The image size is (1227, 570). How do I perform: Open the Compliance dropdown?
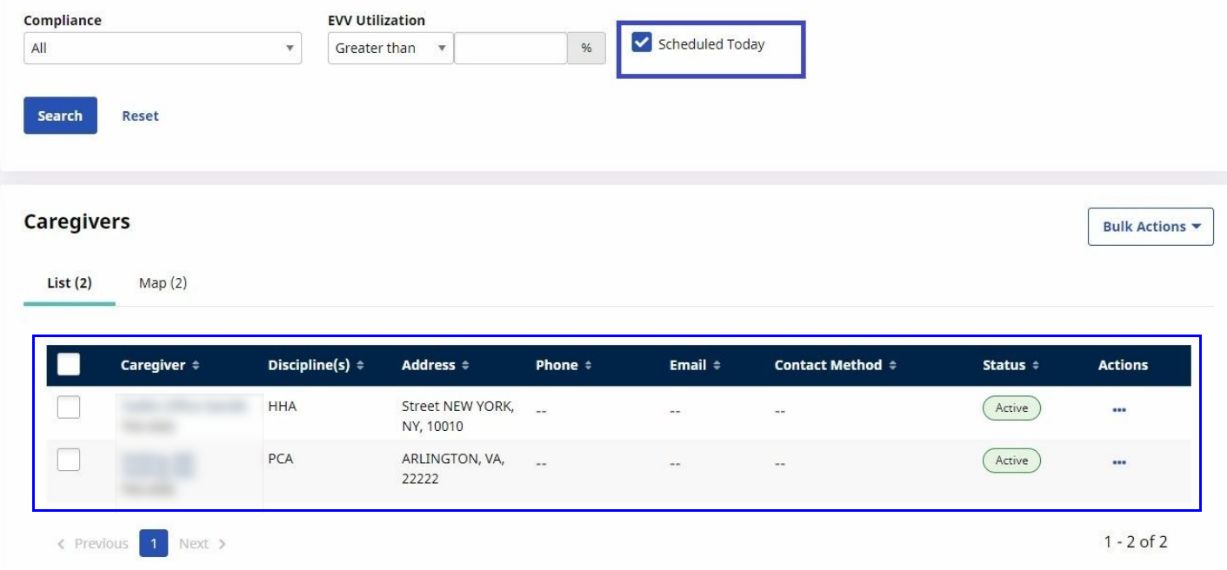click(162, 48)
